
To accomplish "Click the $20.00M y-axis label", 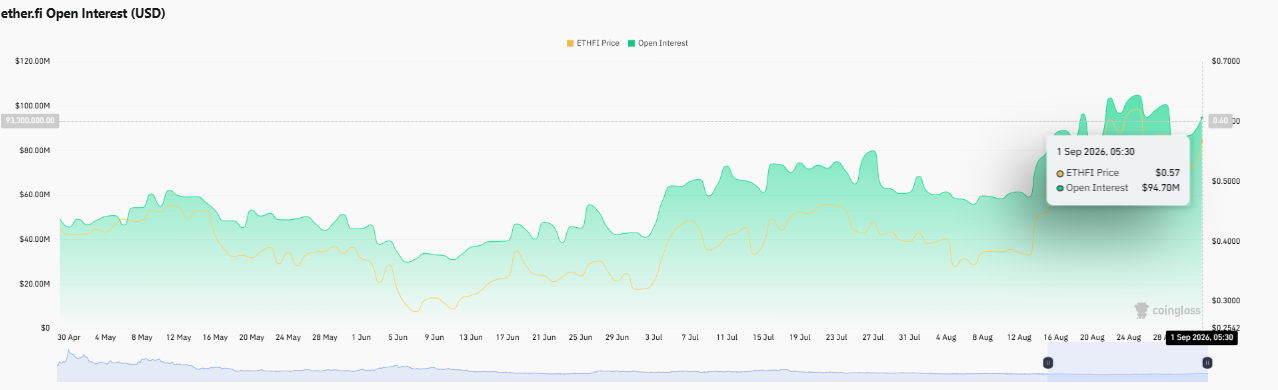I will [34, 284].
